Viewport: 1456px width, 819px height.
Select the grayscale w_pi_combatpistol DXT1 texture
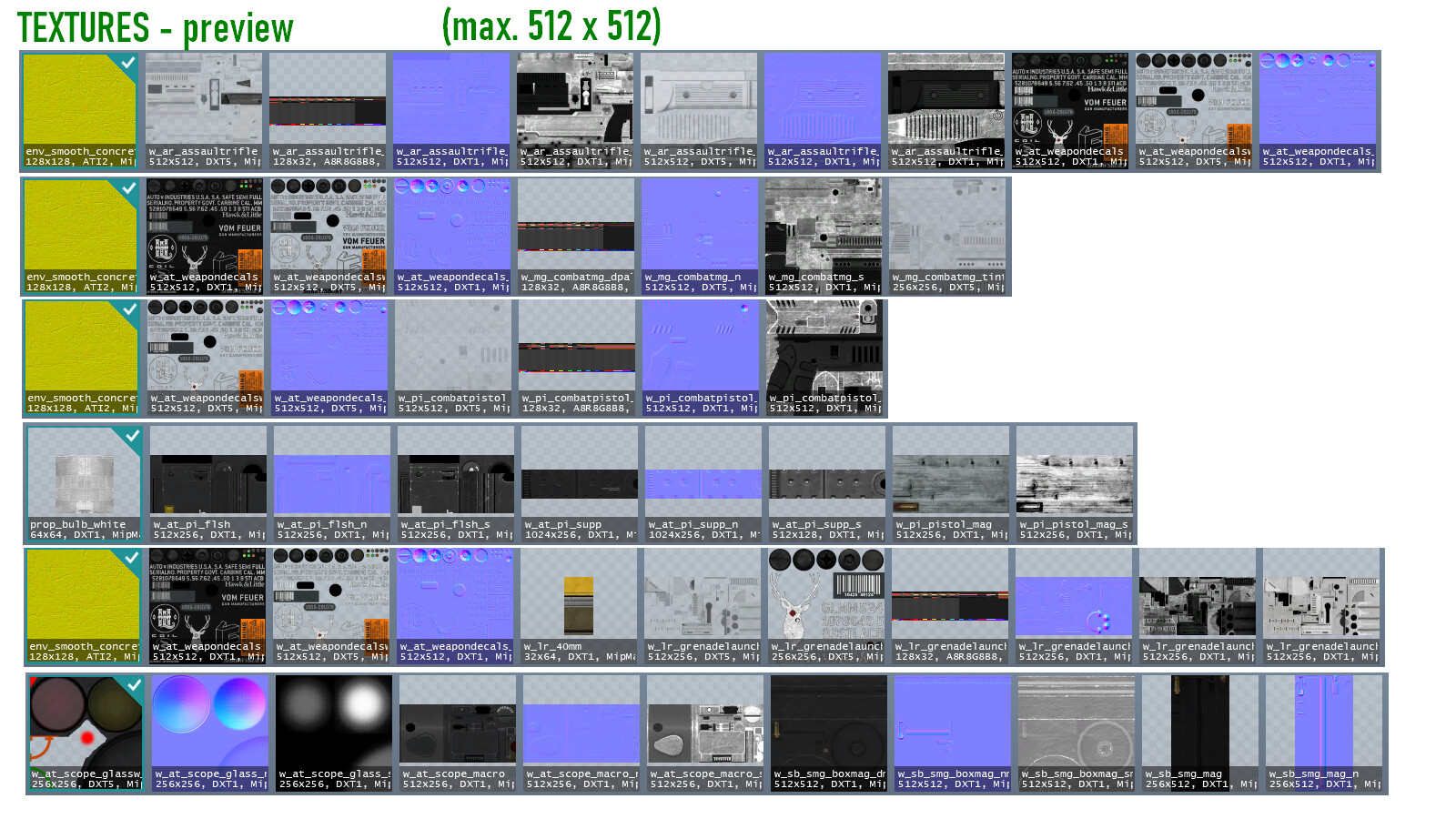pyautogui.click(x=824, y=357)
